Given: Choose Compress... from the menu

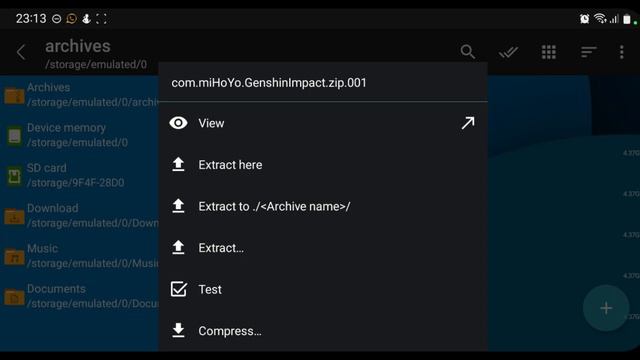Looking at the screenshot, I should [x=323, y=331].
